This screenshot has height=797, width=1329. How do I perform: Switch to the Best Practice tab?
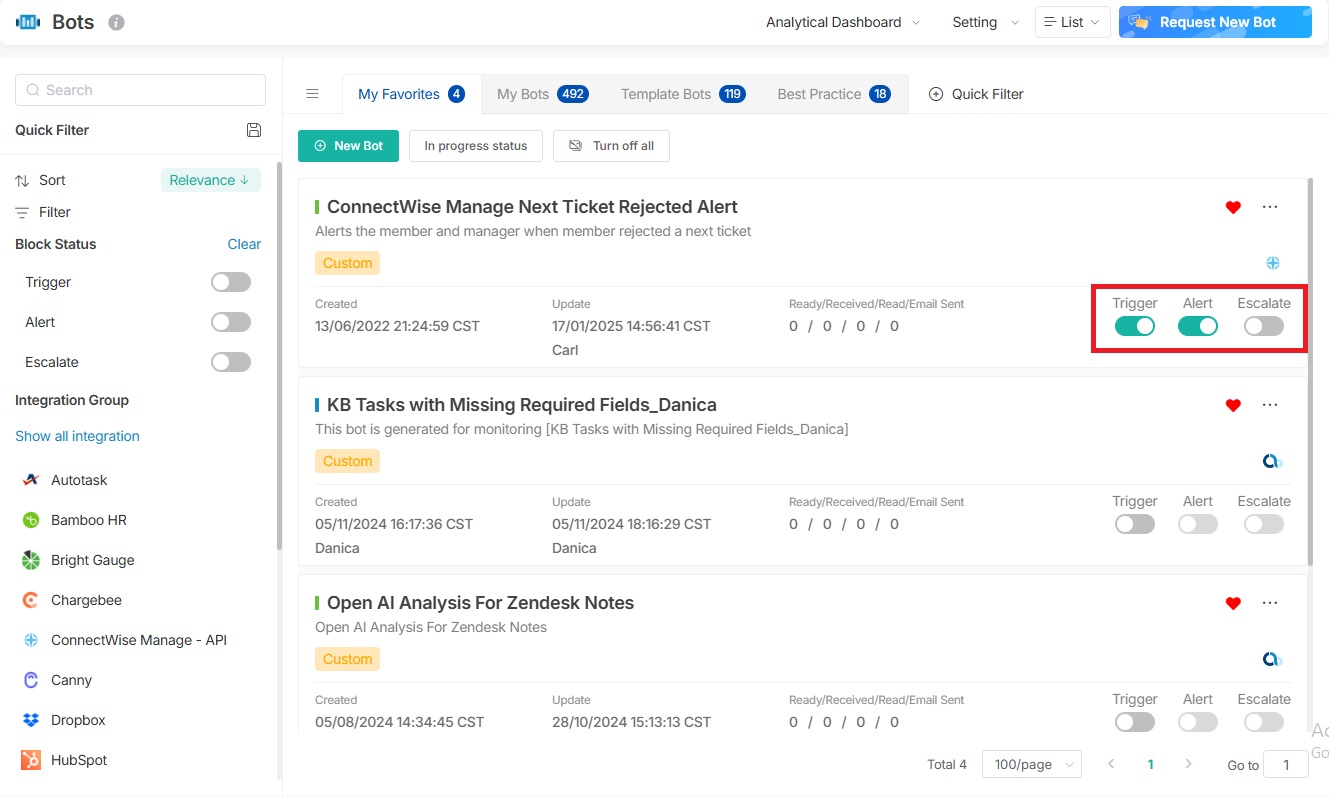click(x=834, y=94)
